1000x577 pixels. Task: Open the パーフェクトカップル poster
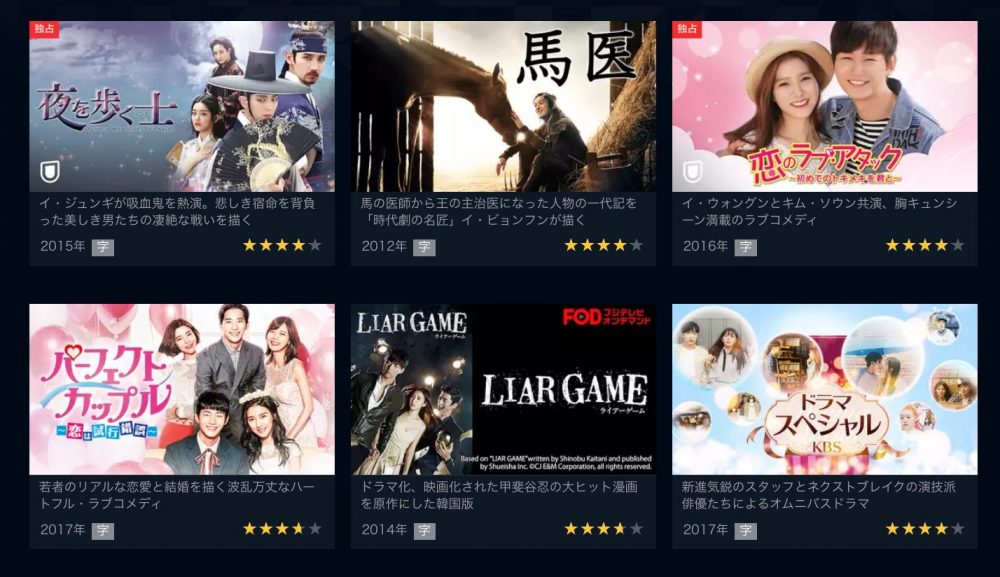[182, 390]
